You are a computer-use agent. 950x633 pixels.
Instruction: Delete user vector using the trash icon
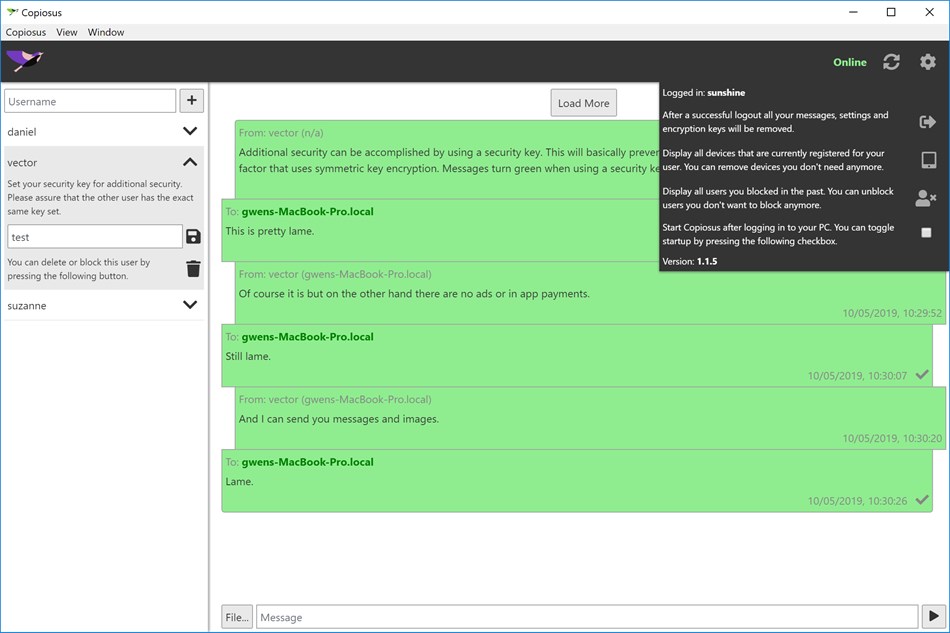click(x=192, y=268)
